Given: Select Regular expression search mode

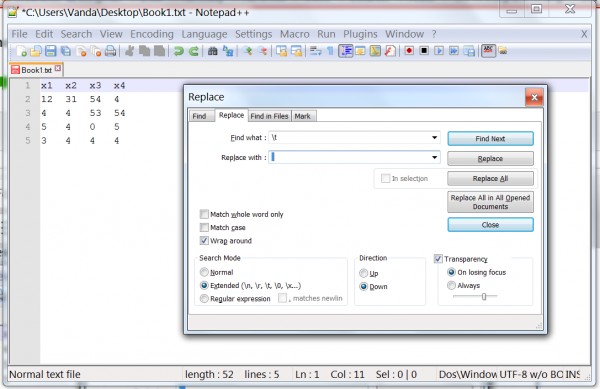Looking at the screenshot, I should 204,298.
